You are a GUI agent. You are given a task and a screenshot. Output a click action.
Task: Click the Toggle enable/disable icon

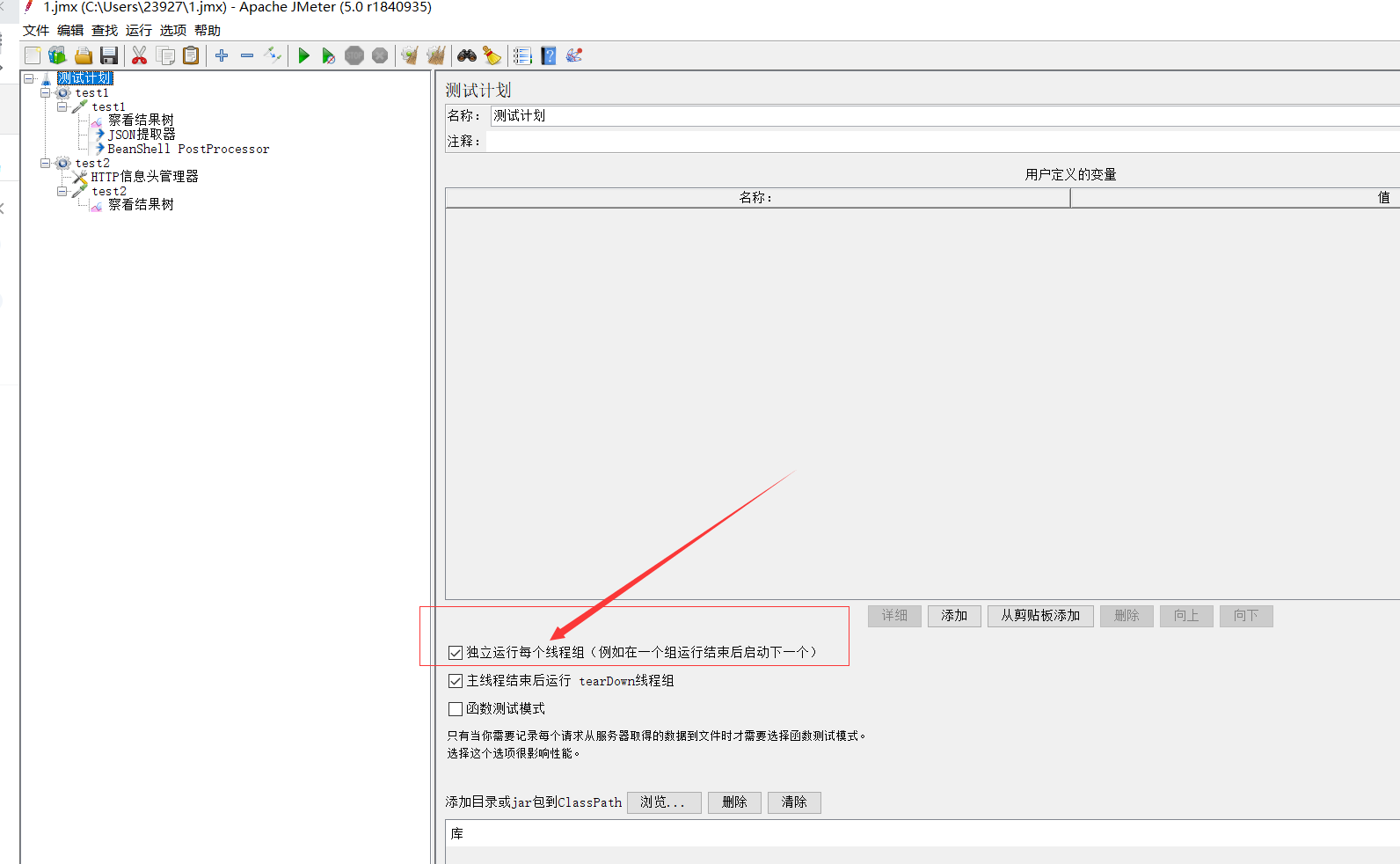(273, 55)
